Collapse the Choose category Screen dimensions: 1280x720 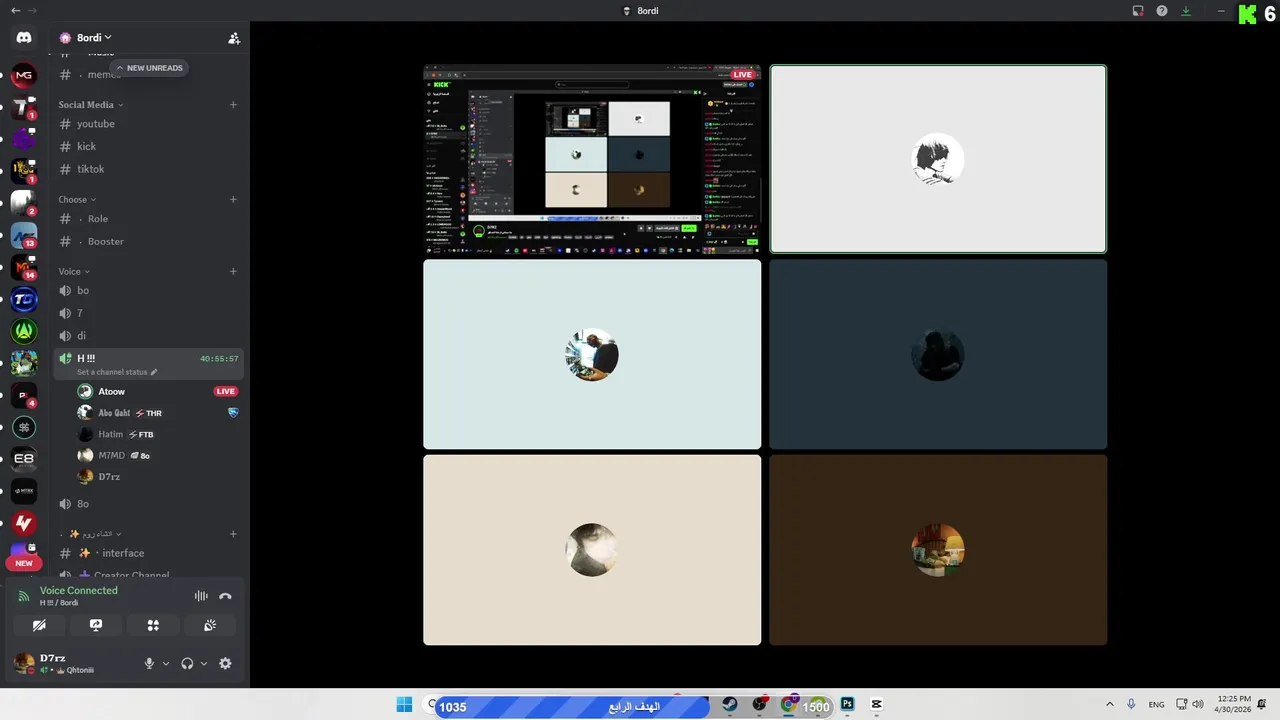click(77, 199)
